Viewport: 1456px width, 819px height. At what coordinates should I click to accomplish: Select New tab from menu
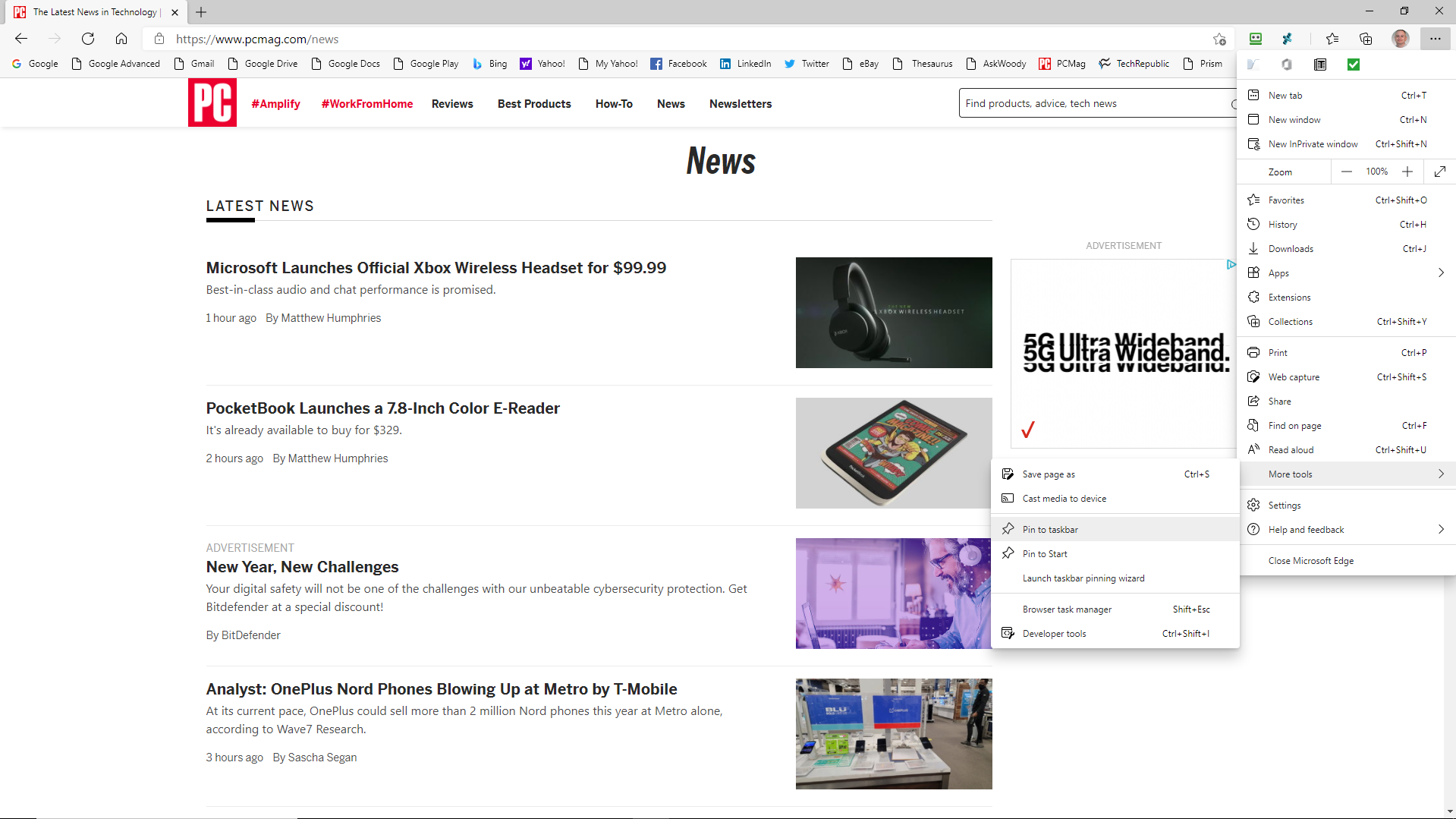[x=1347, y=96]
